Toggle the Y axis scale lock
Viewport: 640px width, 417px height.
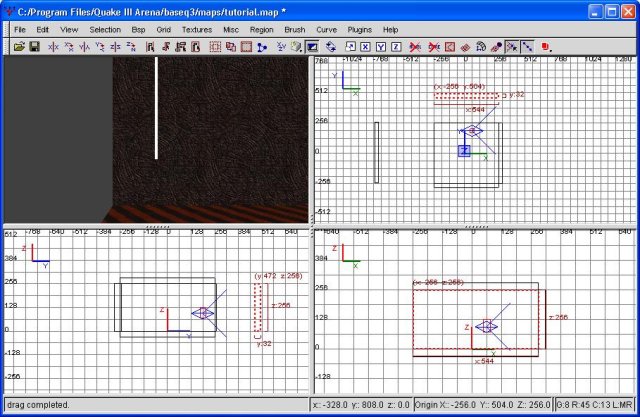pyautogui.click(x=381, y=47)
